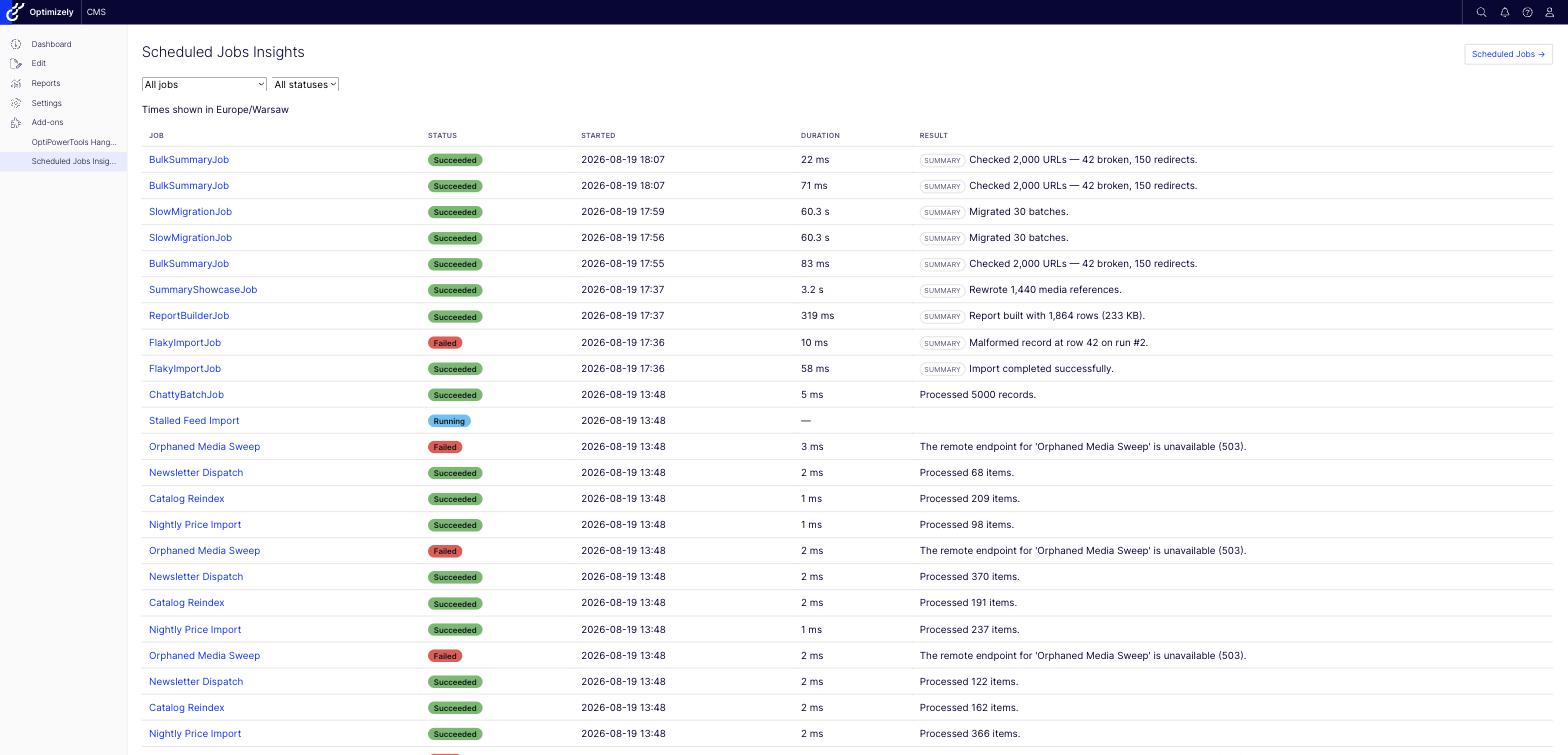The image size is (1568, 755).
Task: Open Nightly Price Import that processed 366 items
Action: tap(195, 734)
